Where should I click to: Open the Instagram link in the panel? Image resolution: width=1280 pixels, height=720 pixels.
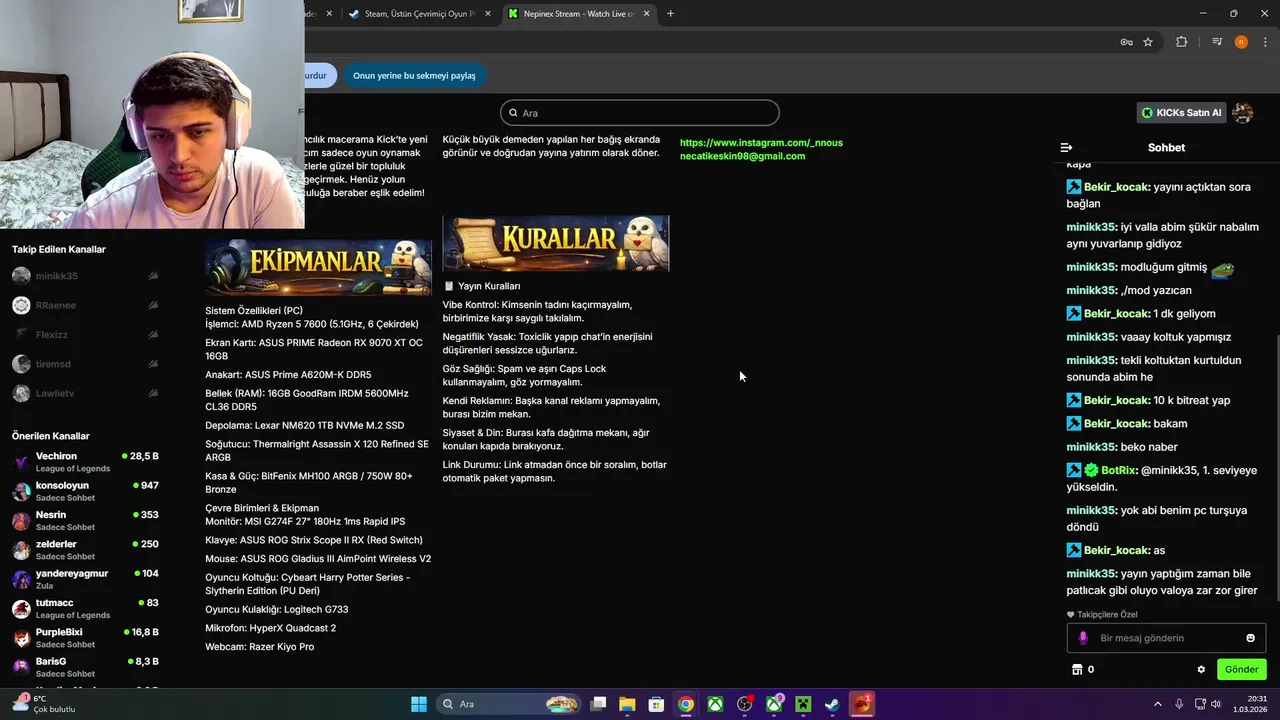(x=761, y=143)
